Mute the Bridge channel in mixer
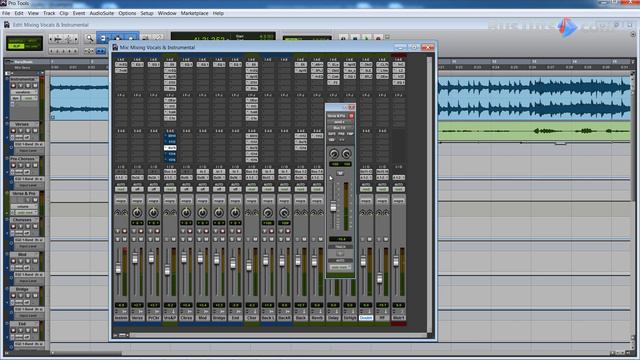 (222, 239)
